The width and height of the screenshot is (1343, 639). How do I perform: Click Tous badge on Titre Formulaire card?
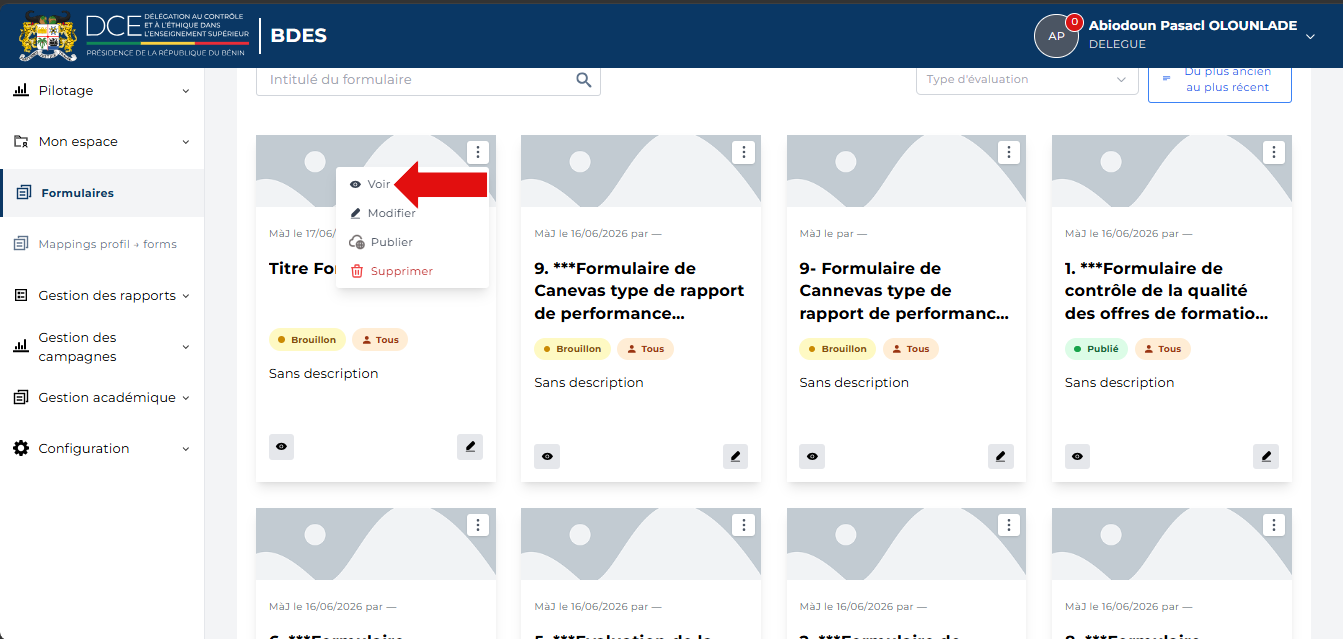(x=380, y=340)
